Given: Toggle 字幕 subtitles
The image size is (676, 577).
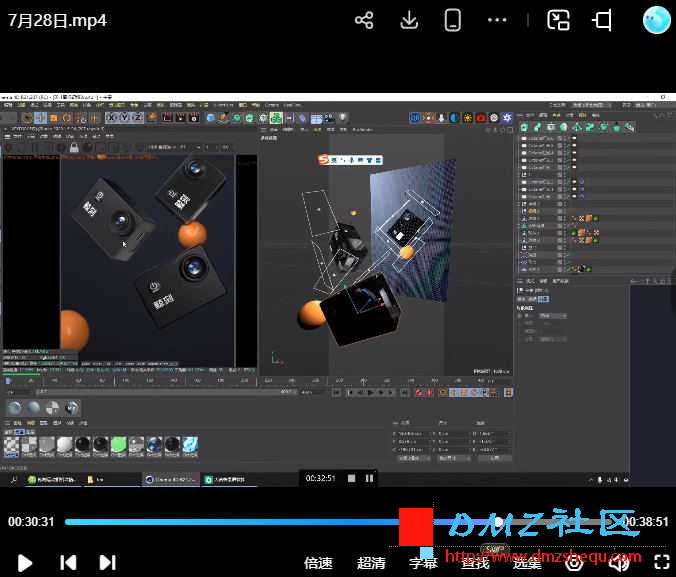Looking at the screenshot, I should [x=424, y=562].
